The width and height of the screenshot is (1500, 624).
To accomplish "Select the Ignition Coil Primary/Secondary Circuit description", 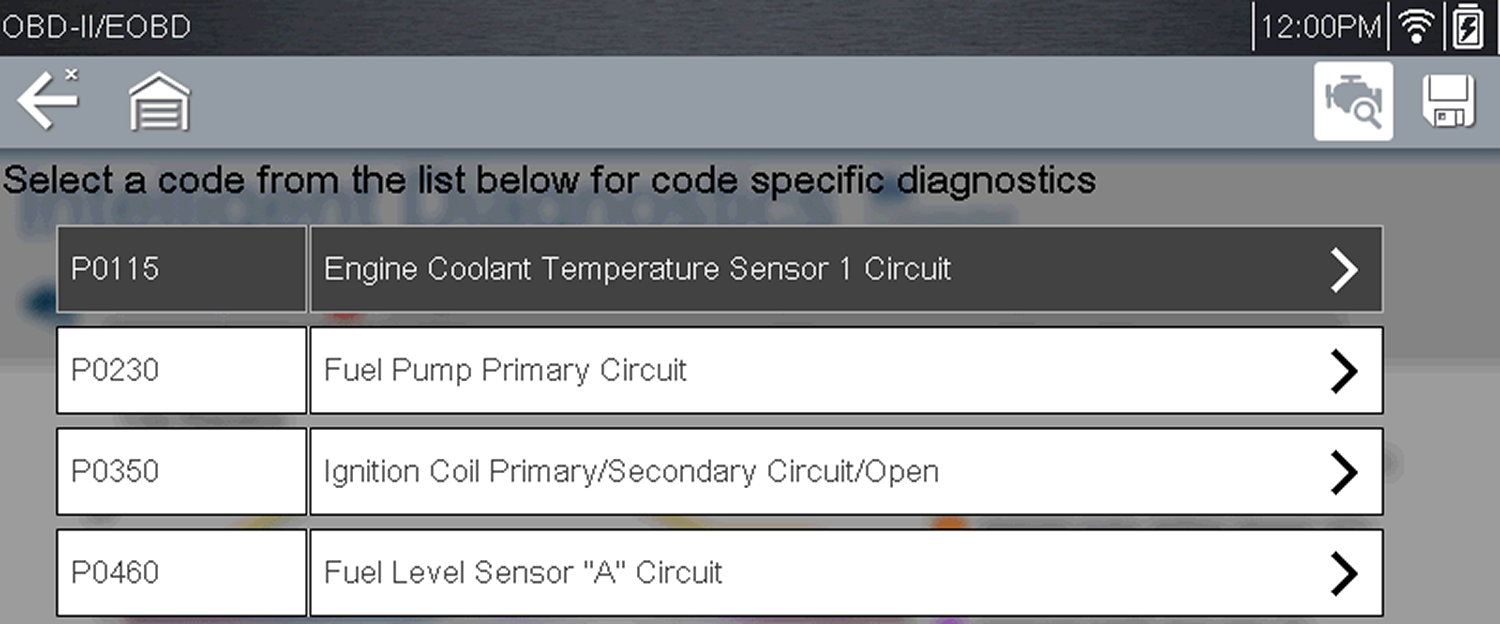I will click(x=631, y=471).
